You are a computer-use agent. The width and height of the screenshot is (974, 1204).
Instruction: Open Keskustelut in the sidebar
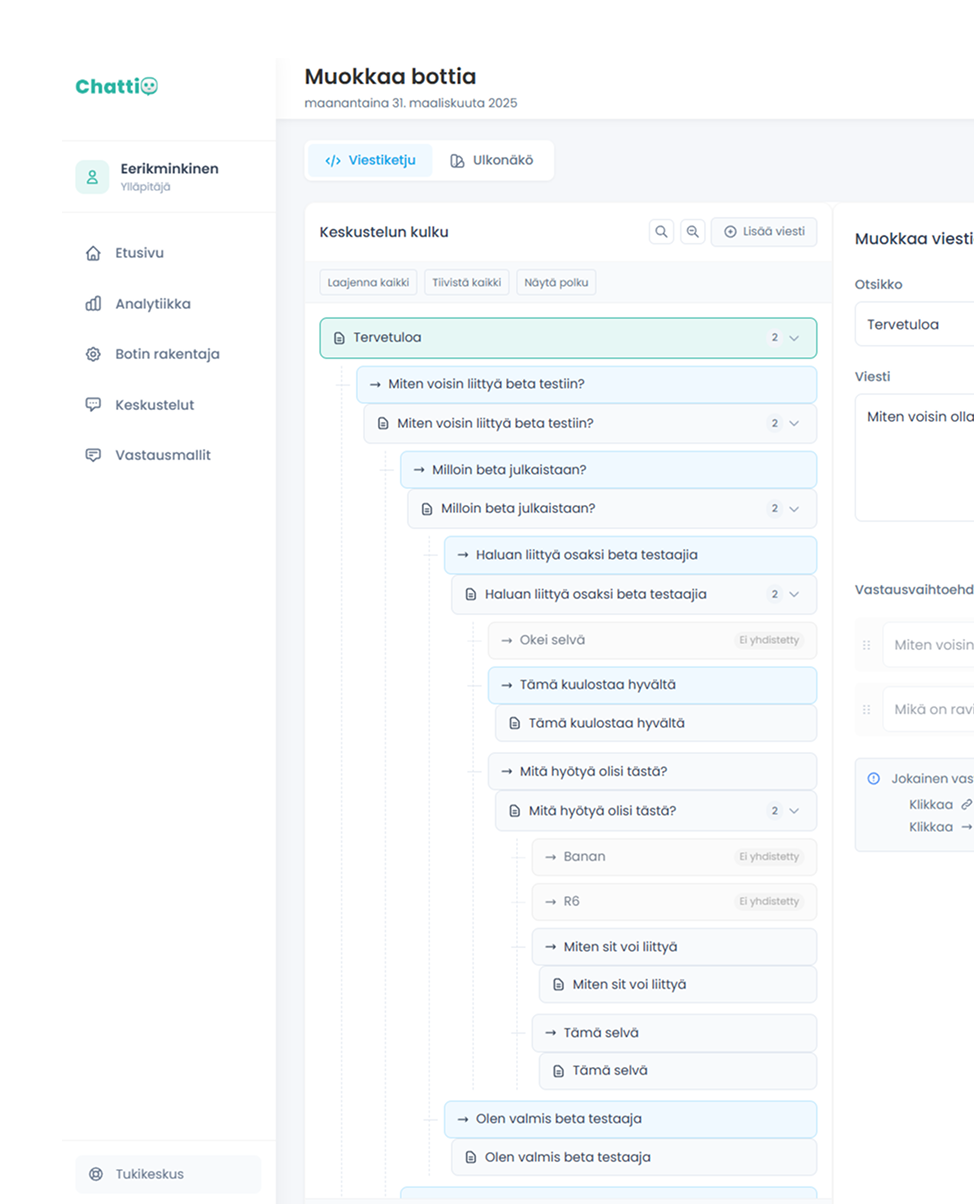154,405
